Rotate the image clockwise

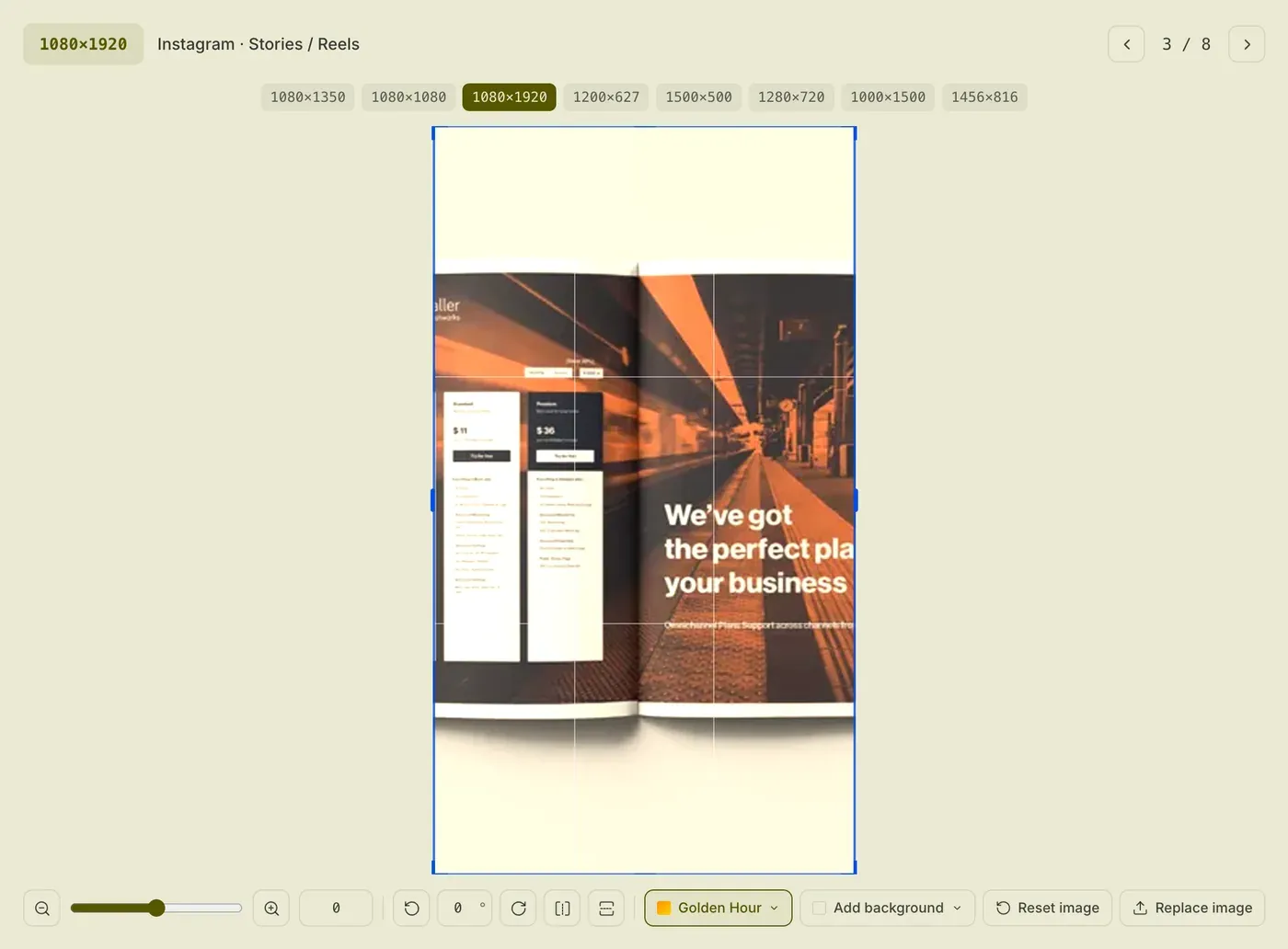click(519, 909)
